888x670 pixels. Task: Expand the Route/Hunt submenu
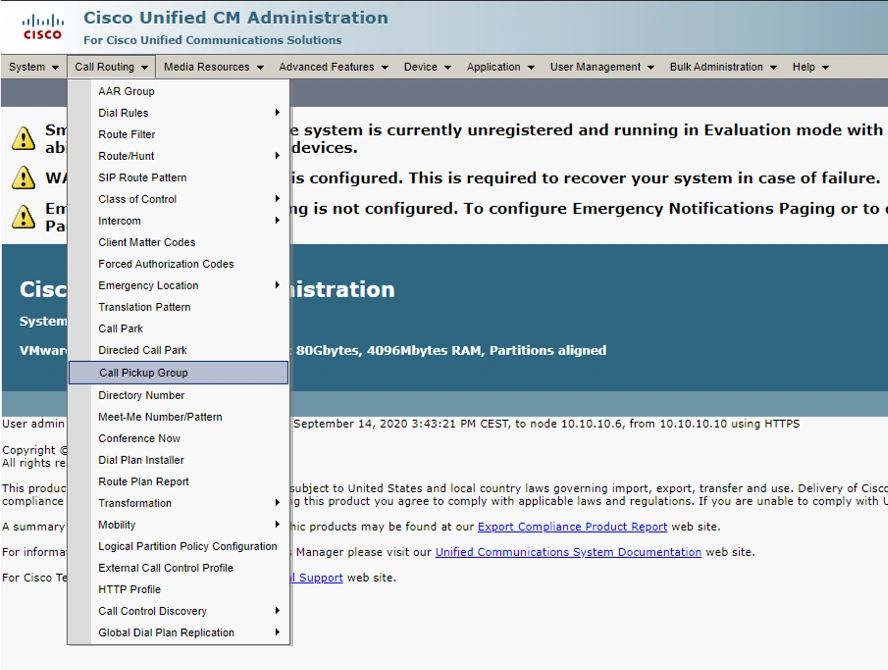click(178, 156)
